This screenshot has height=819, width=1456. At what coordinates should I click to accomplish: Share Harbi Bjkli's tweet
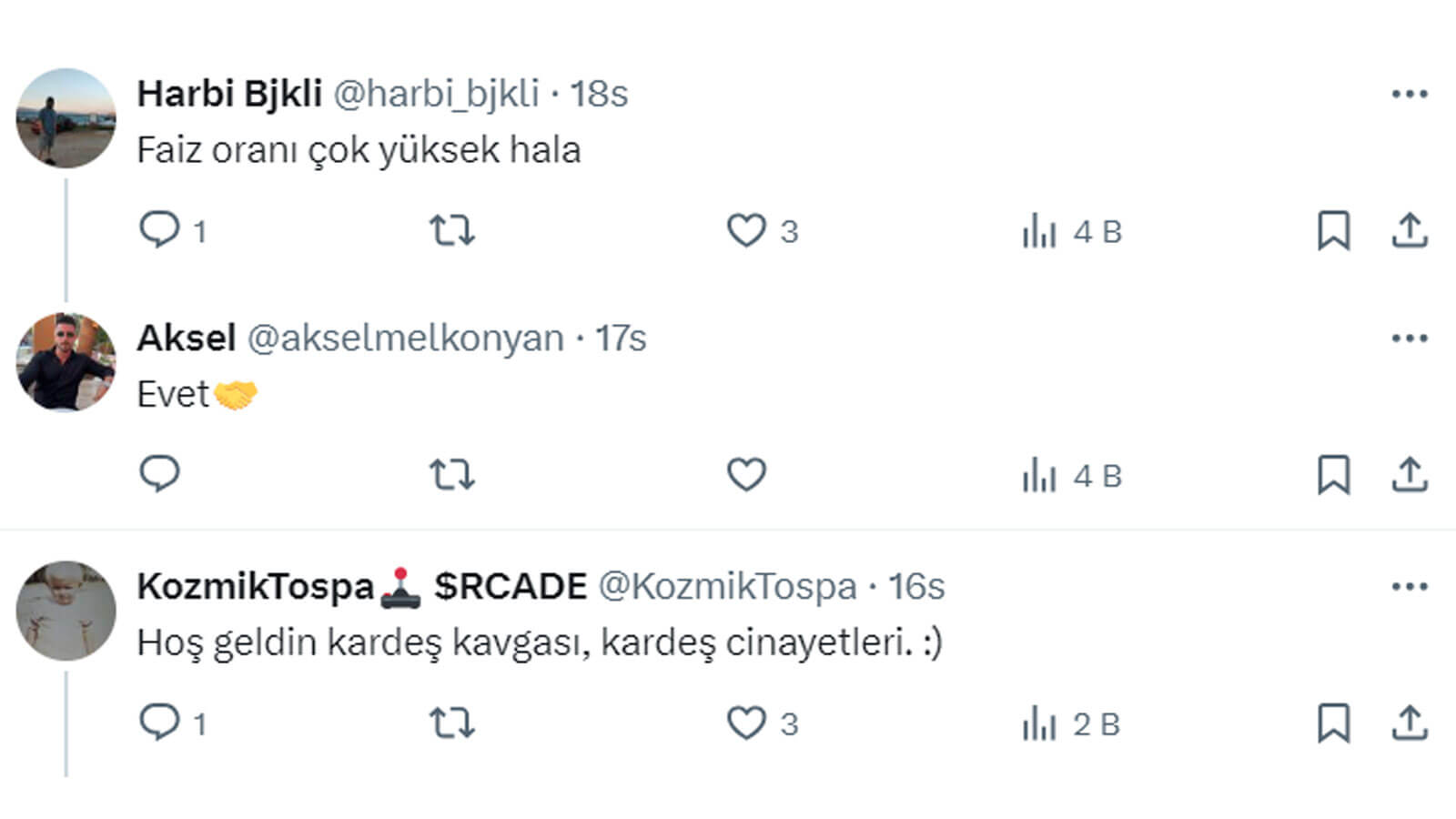tap(1410, 230)
